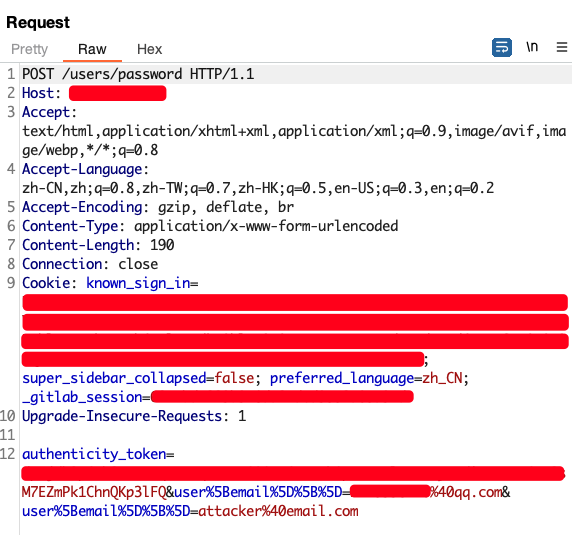Click the Content-Type header value
Screen dimensions: 572x535
pyautogui.click(x=266, y=226)
